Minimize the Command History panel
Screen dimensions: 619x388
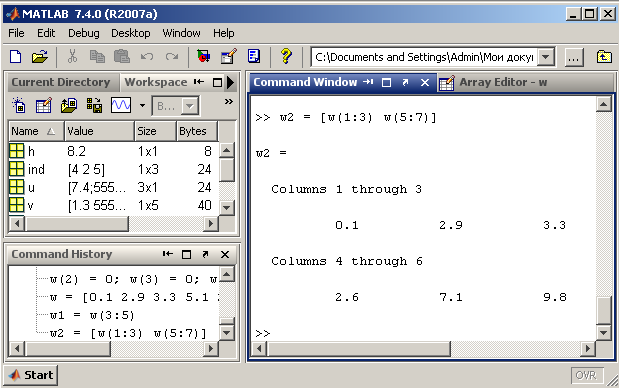[168, 254]
